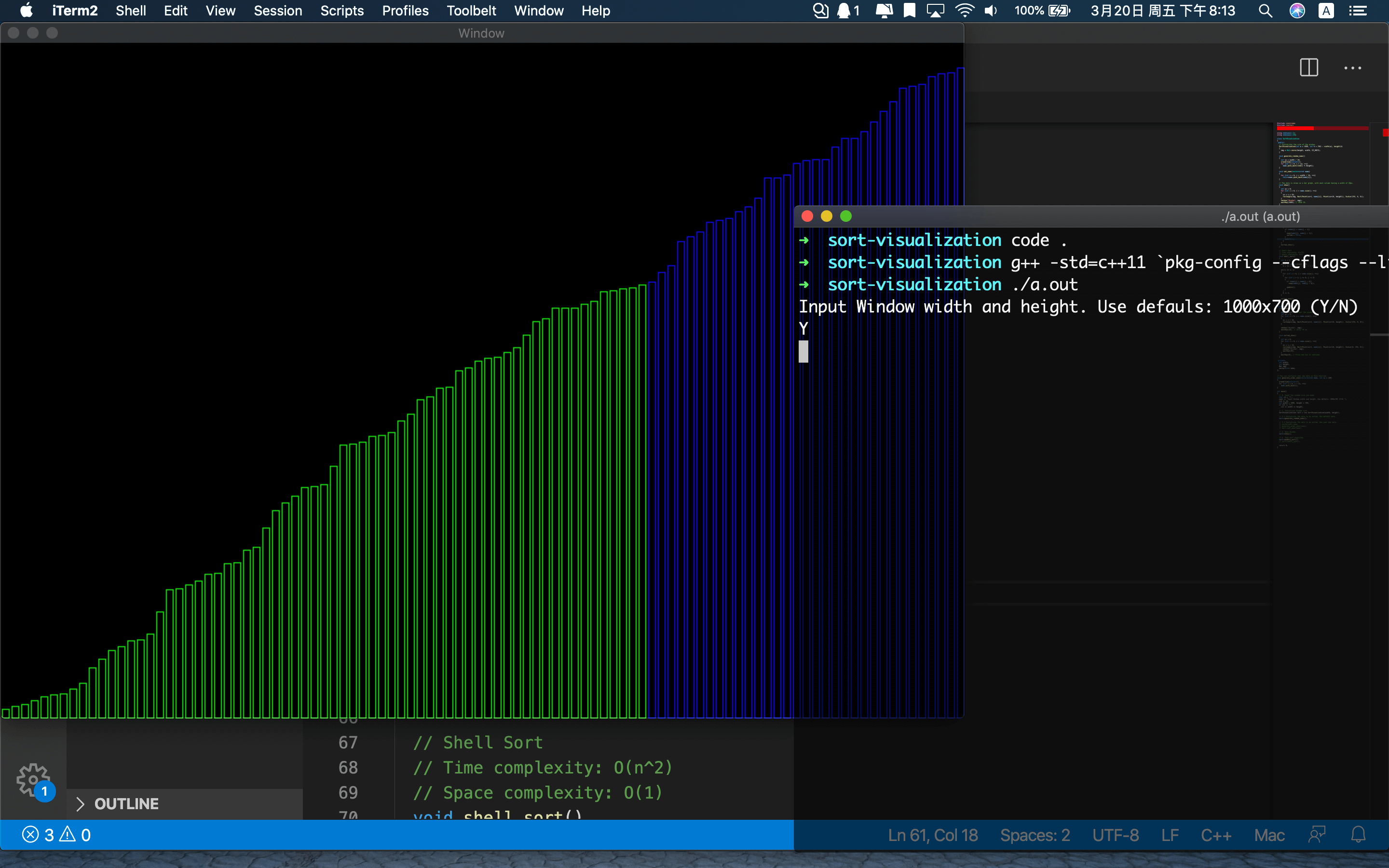The image size is (1389, 868).
Task: Change encoding via UTF-8 selector
Action: [x=1115, y=835]
